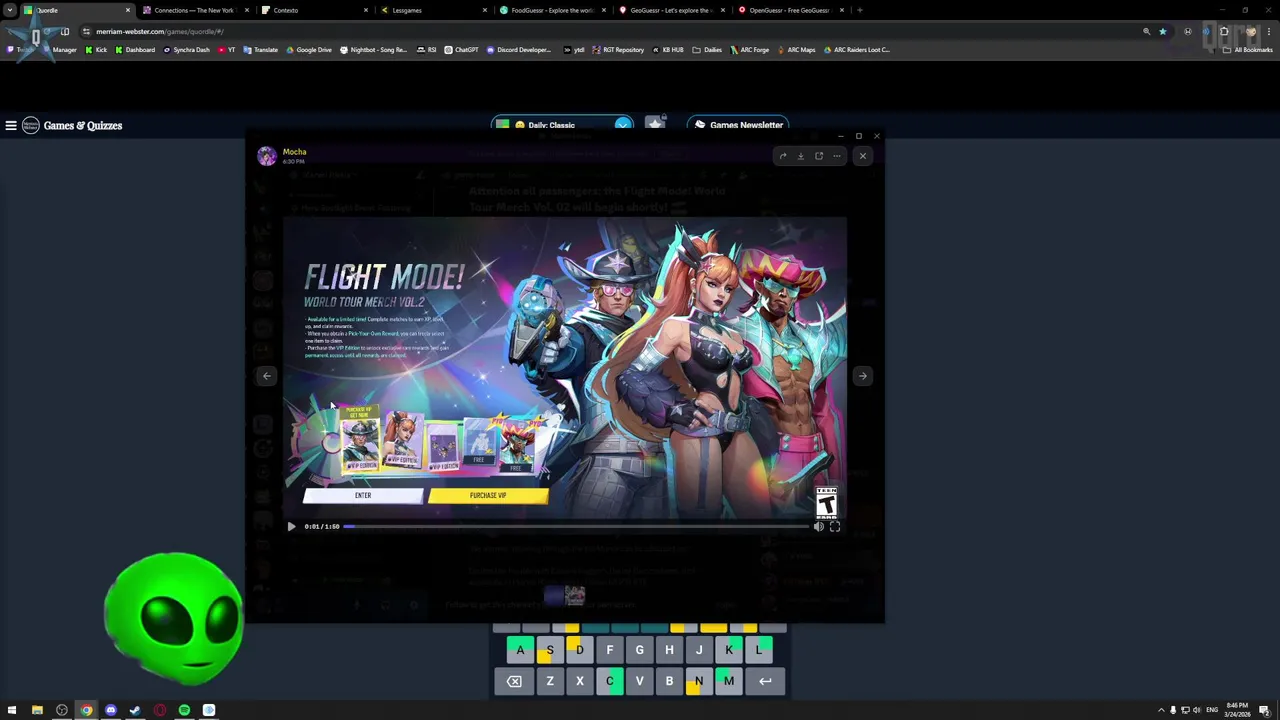Go to next media with right arrow
Image resolution: width=1280 pixels, height=720 pixels.
[862, 376]
